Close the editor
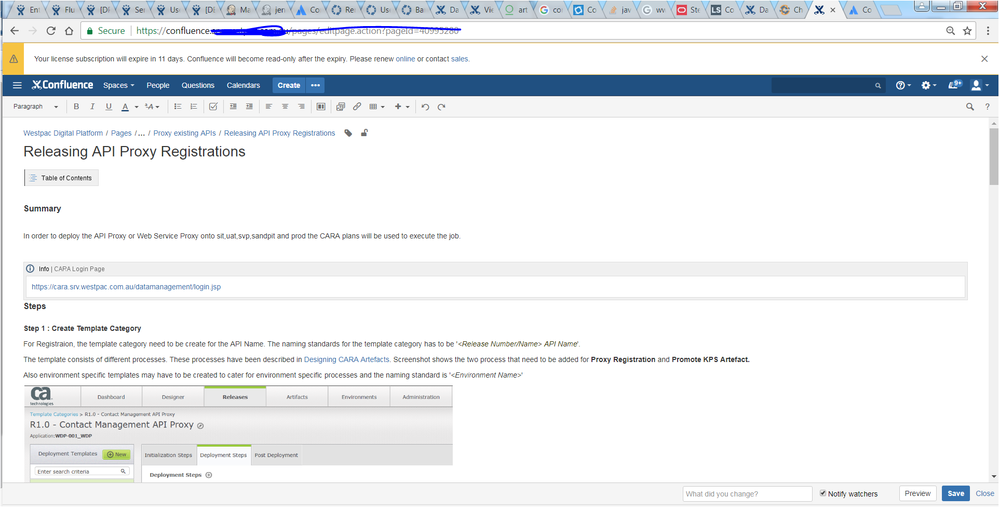This screenshot has height=507, width=999. 984,494
